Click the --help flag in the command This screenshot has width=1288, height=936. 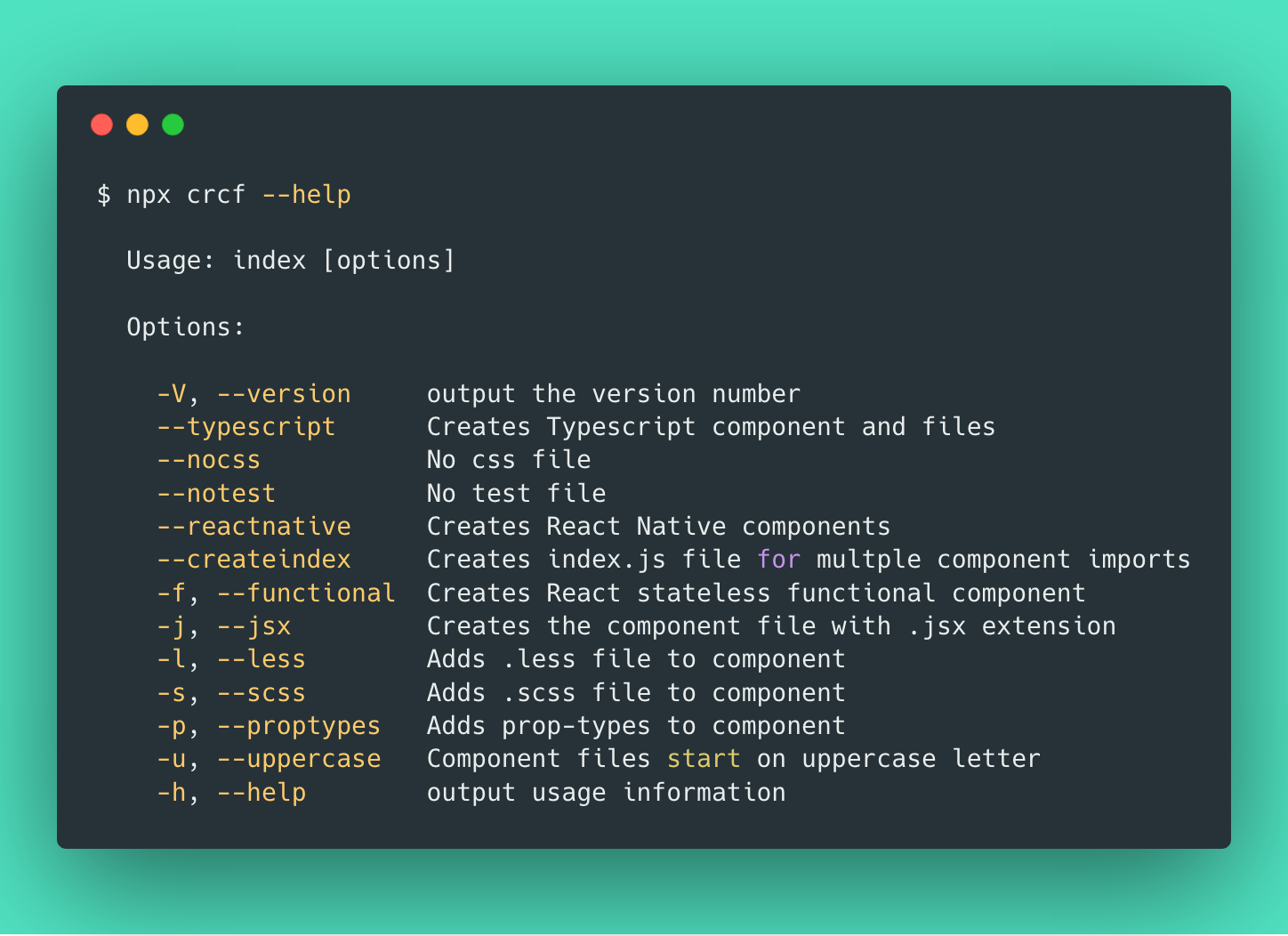[307, 195]
